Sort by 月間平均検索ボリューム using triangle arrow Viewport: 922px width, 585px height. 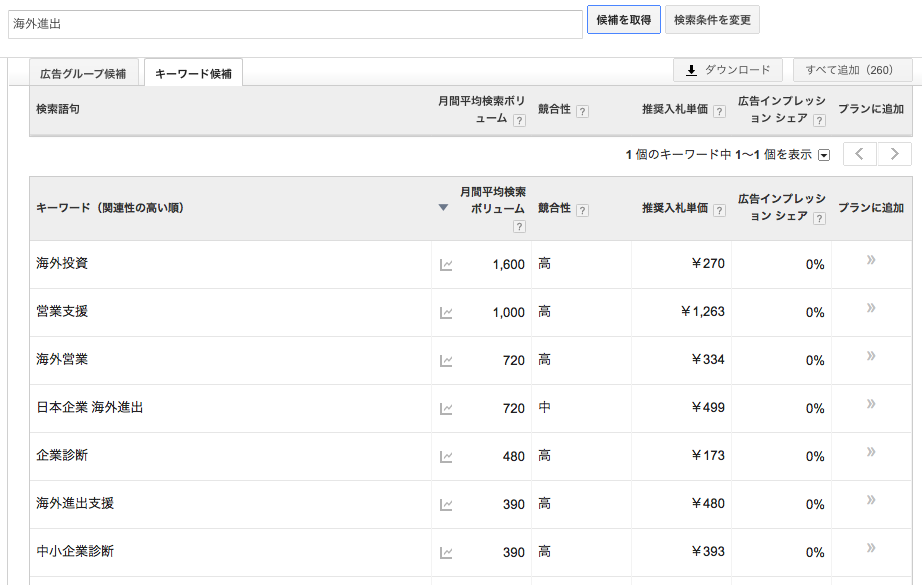443,208
